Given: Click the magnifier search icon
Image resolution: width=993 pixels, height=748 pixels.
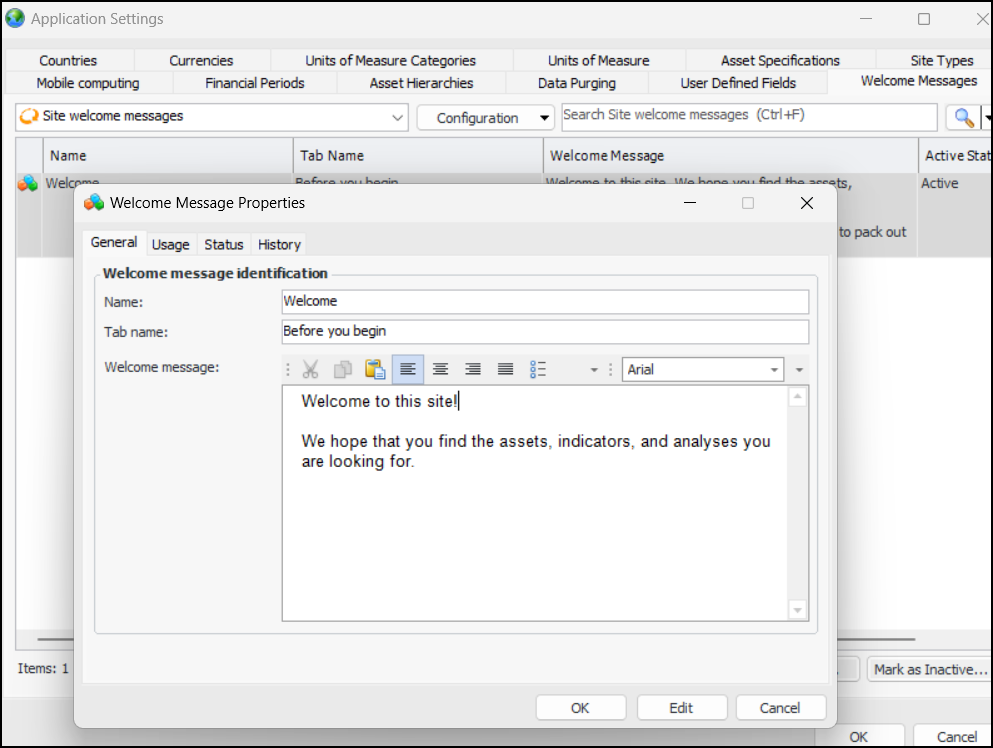Looking at the screenshot, I should [x=963, y=117].
